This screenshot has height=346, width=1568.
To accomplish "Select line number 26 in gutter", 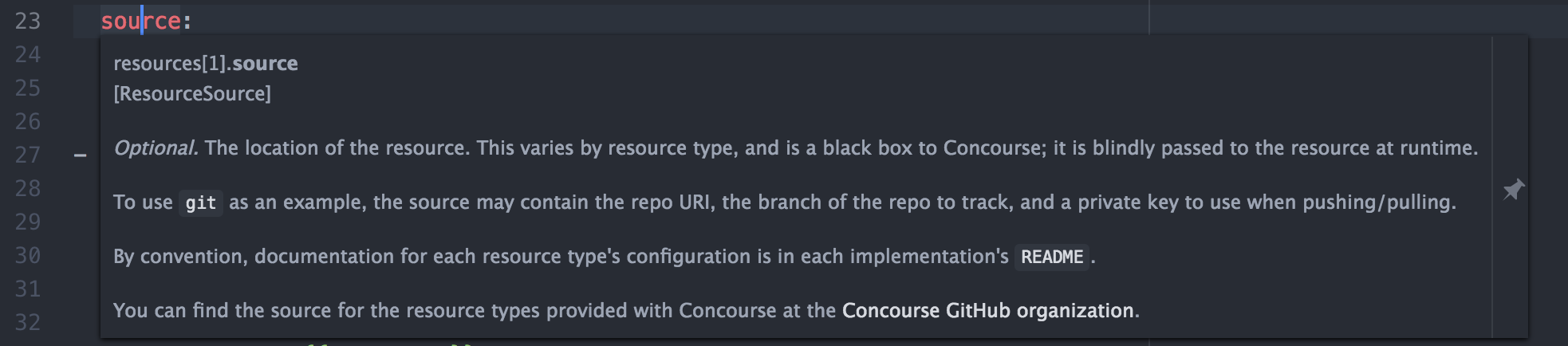I will click(28, 121).
